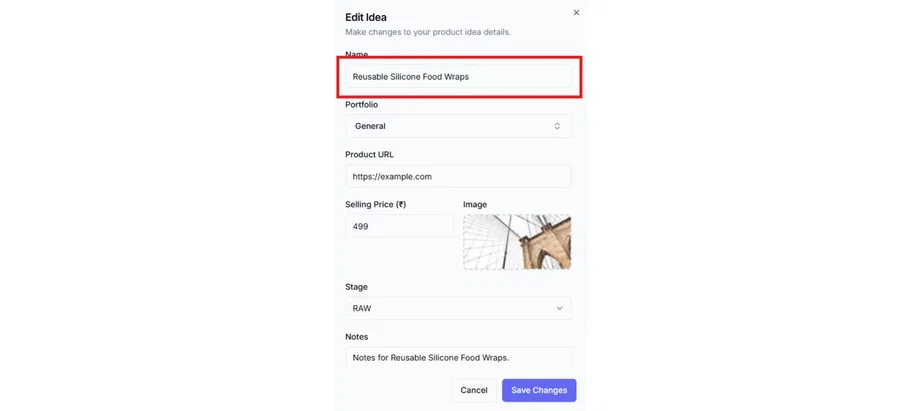The image size is (920, 411).
Task: Close the Edit Idea dialog
Action: (x=576, y=13)
